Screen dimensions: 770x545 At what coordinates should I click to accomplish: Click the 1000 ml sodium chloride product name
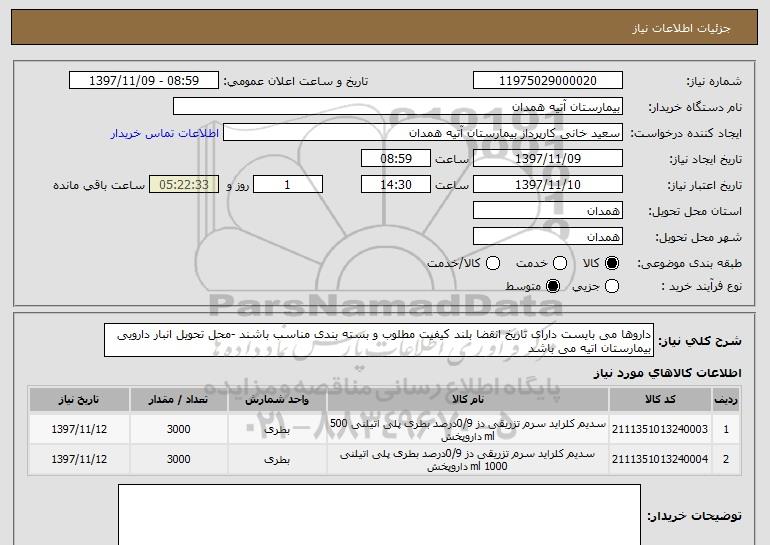click(468, 460)
